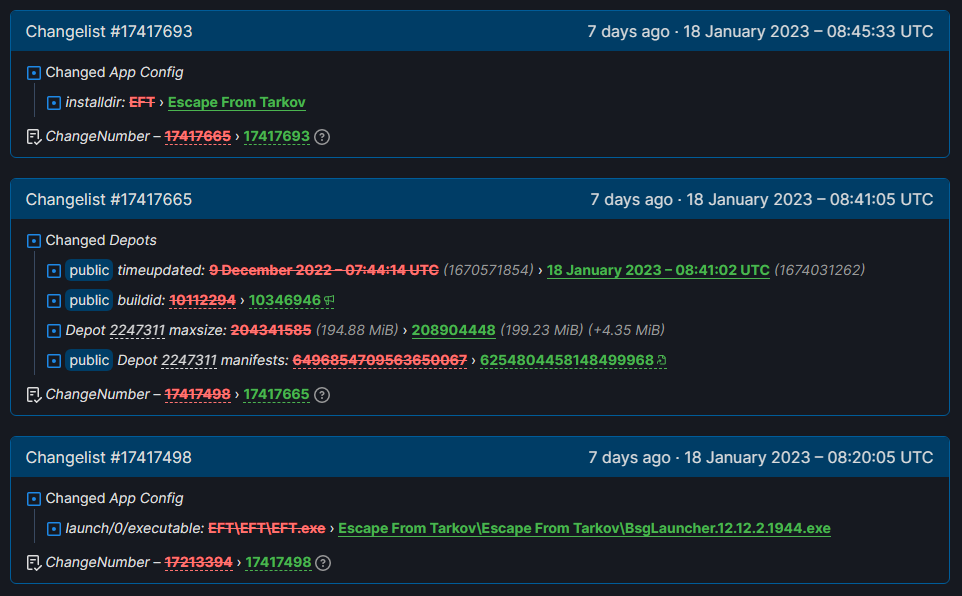
Task: Click the square icon on Depot maxsize row
Action: [x=54, y=331]
